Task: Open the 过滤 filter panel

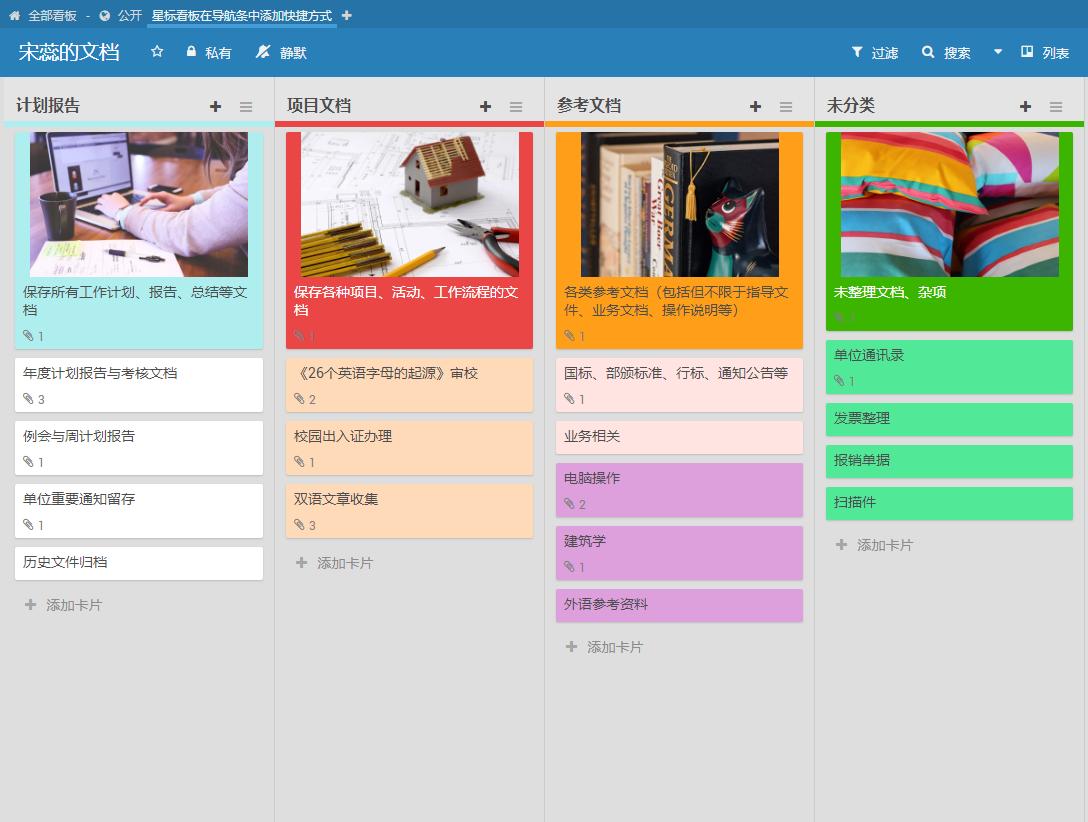Action: (x=875, y=53)
